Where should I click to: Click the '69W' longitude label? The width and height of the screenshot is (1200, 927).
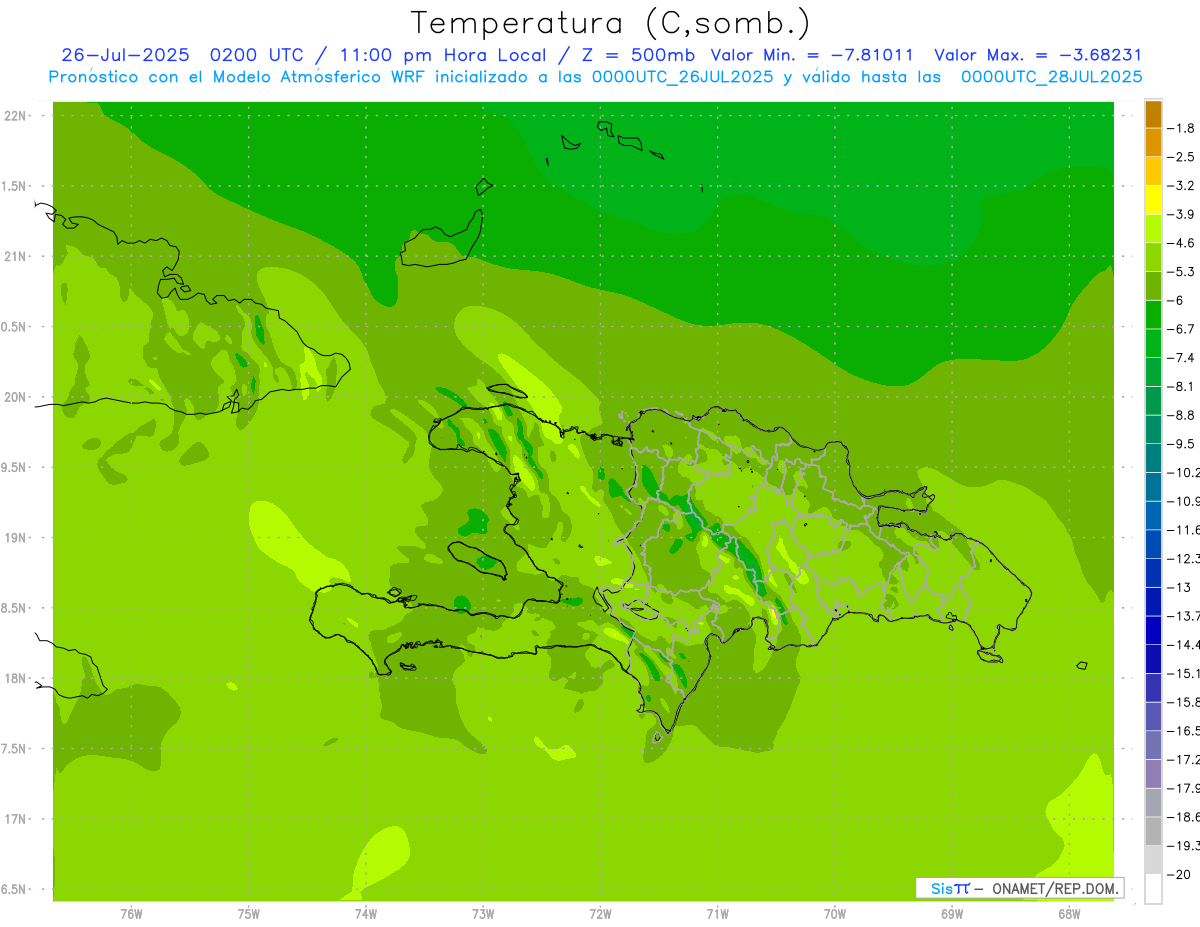[952, 914]
